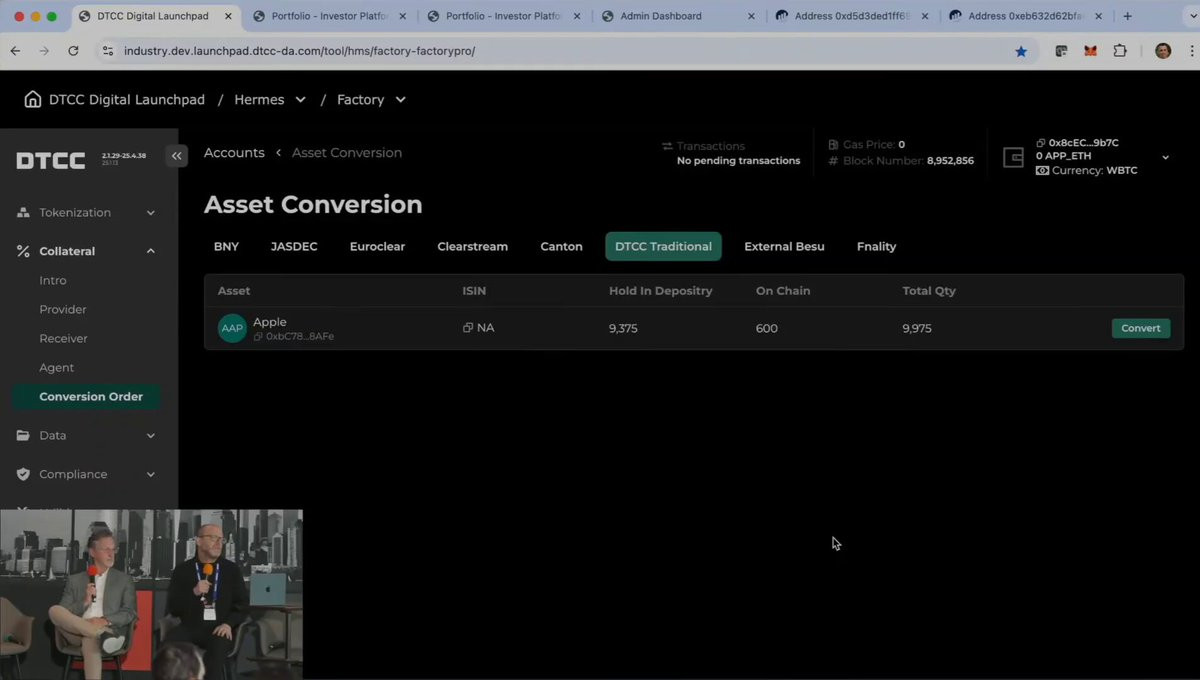Viewport: 1200px width, 680px height.
Task: Click extension icon left of MetaMask
Action: (x=1061, y=51)
